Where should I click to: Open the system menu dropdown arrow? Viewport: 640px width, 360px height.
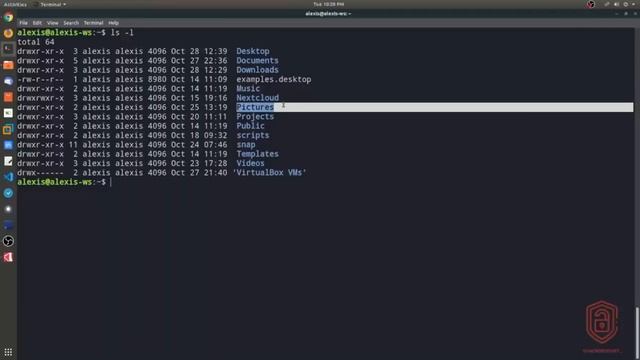(634, 4)
